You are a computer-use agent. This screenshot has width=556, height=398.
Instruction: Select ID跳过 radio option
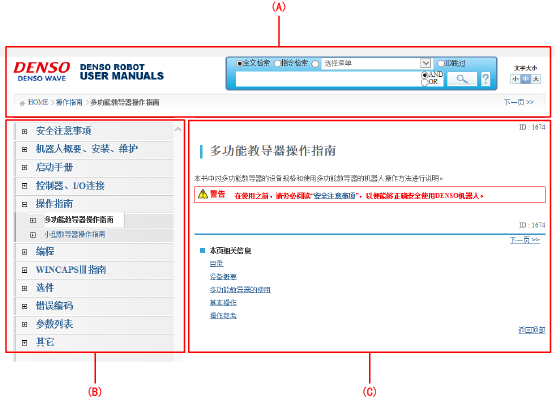(441, 63)
